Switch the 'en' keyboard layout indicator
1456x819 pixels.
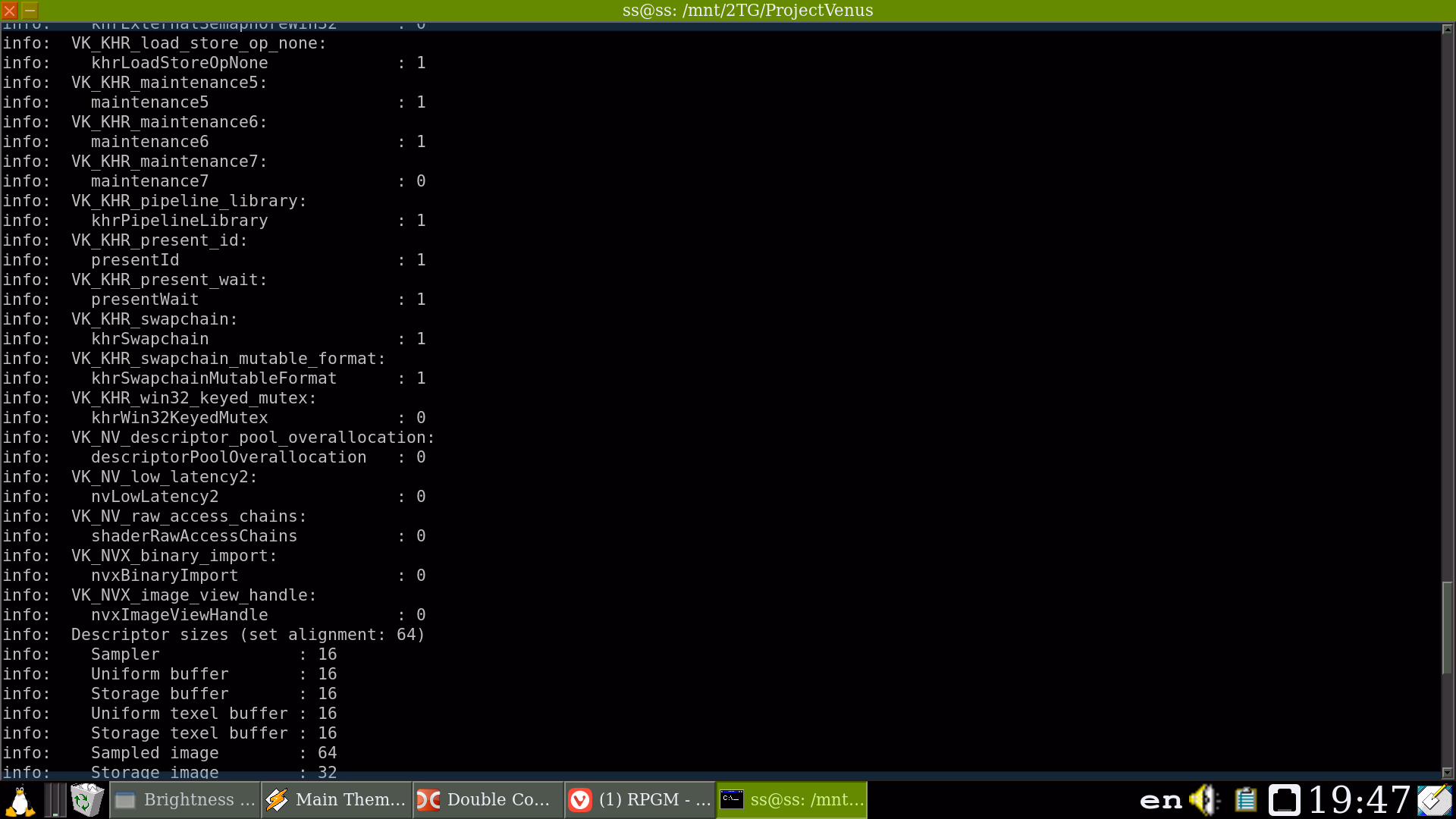1160,800
